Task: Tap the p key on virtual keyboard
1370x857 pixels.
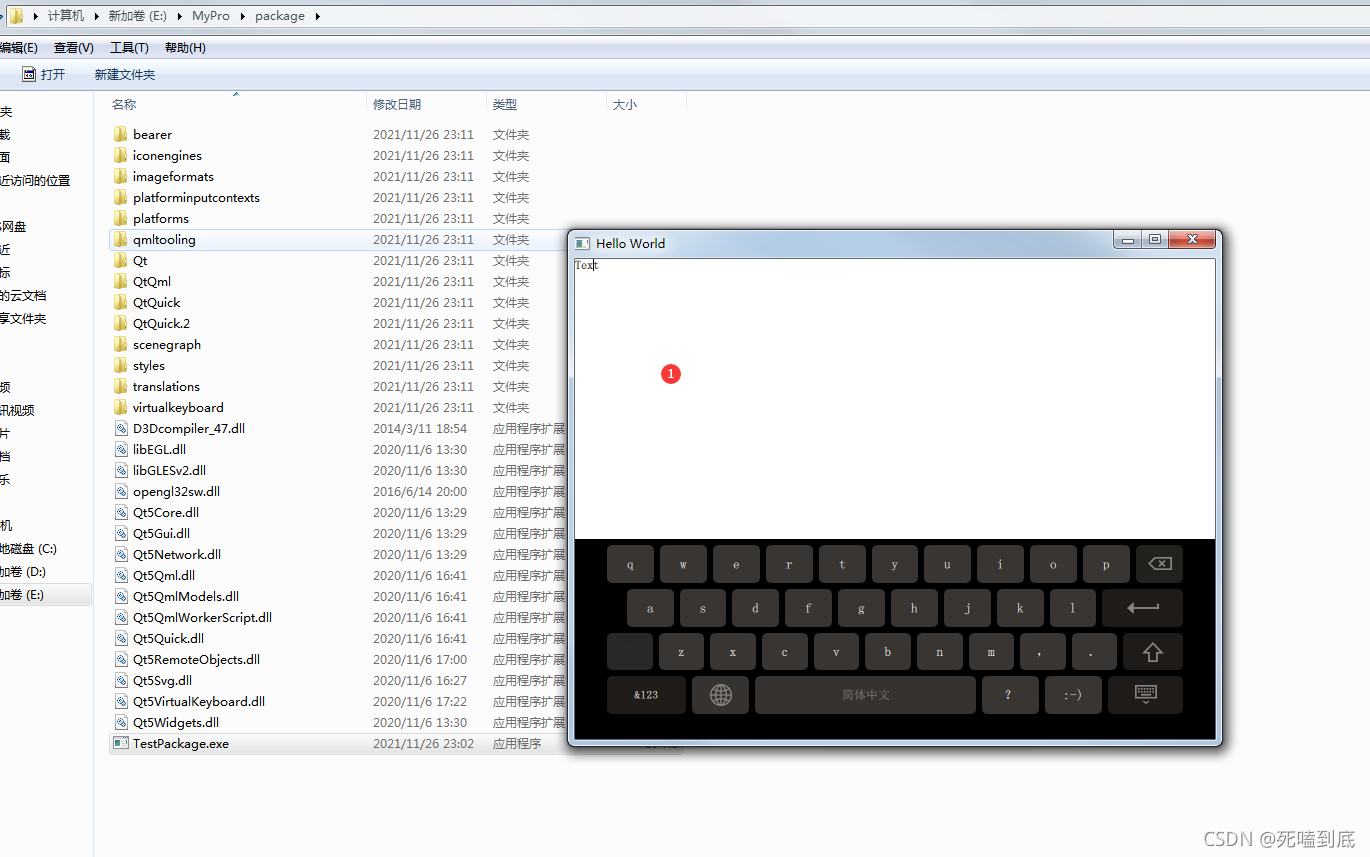Action: coord(1106,564)
